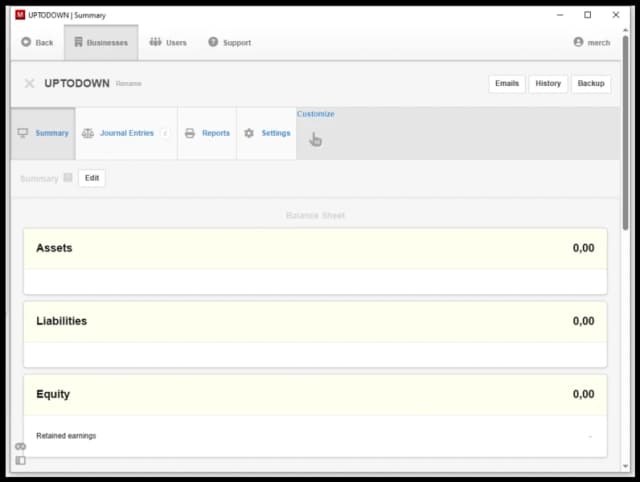Screen dimensions: 640x482
Task: Click the Emails button
Action: pyautogui.click(x=507, y=84)
